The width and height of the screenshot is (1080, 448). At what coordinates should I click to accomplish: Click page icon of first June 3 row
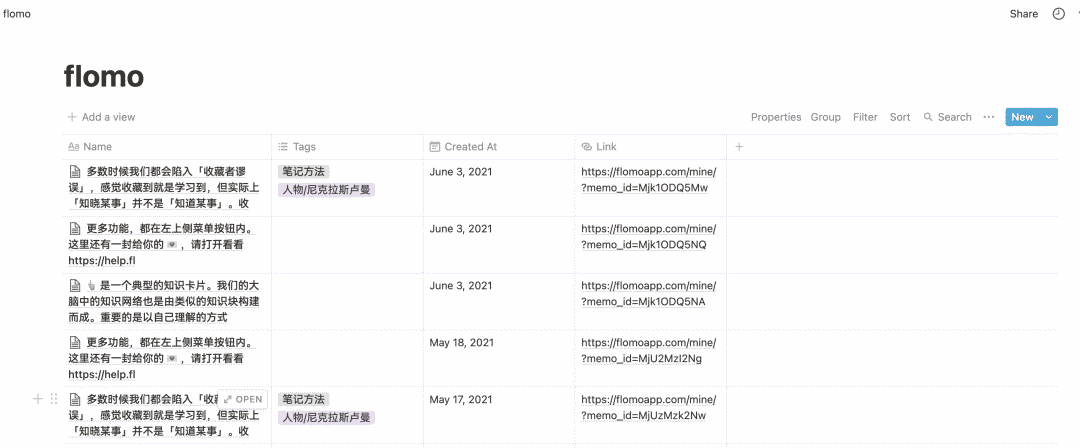[74, 172]
